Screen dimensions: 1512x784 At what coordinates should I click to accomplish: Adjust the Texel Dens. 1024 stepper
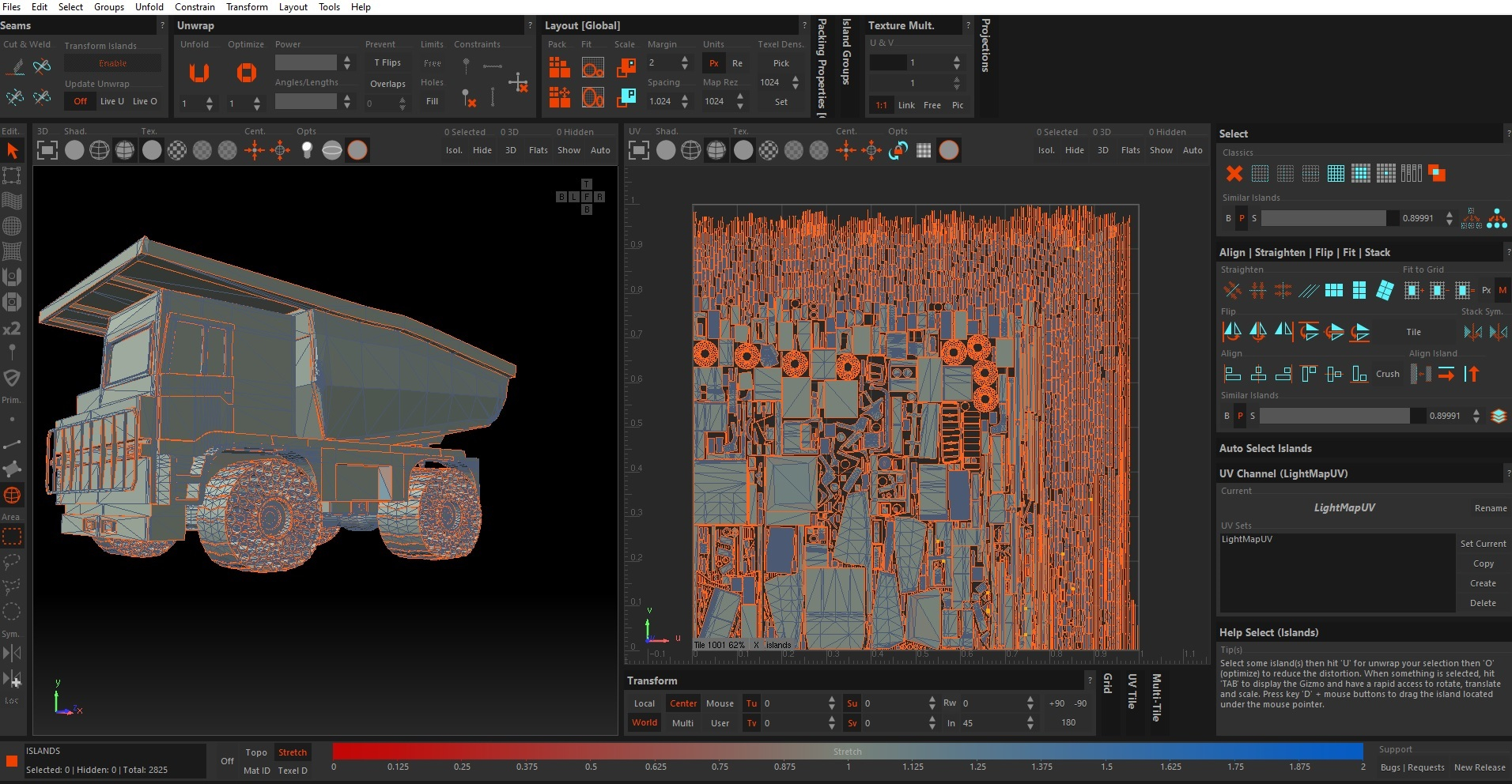[795, 82]
